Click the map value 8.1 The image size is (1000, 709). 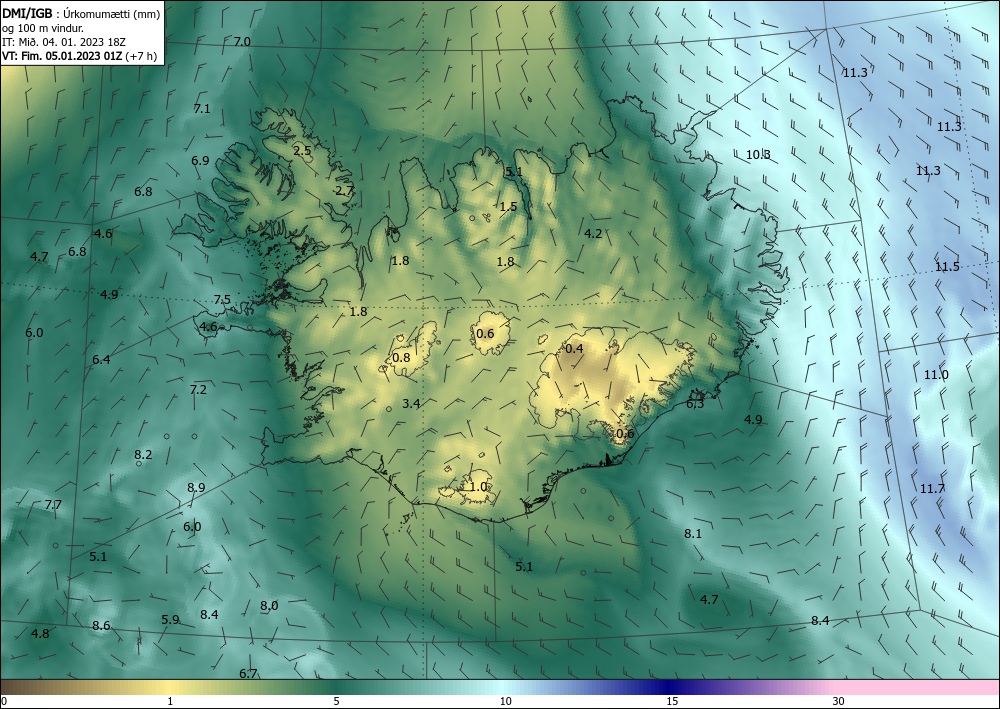click(693, 534)
